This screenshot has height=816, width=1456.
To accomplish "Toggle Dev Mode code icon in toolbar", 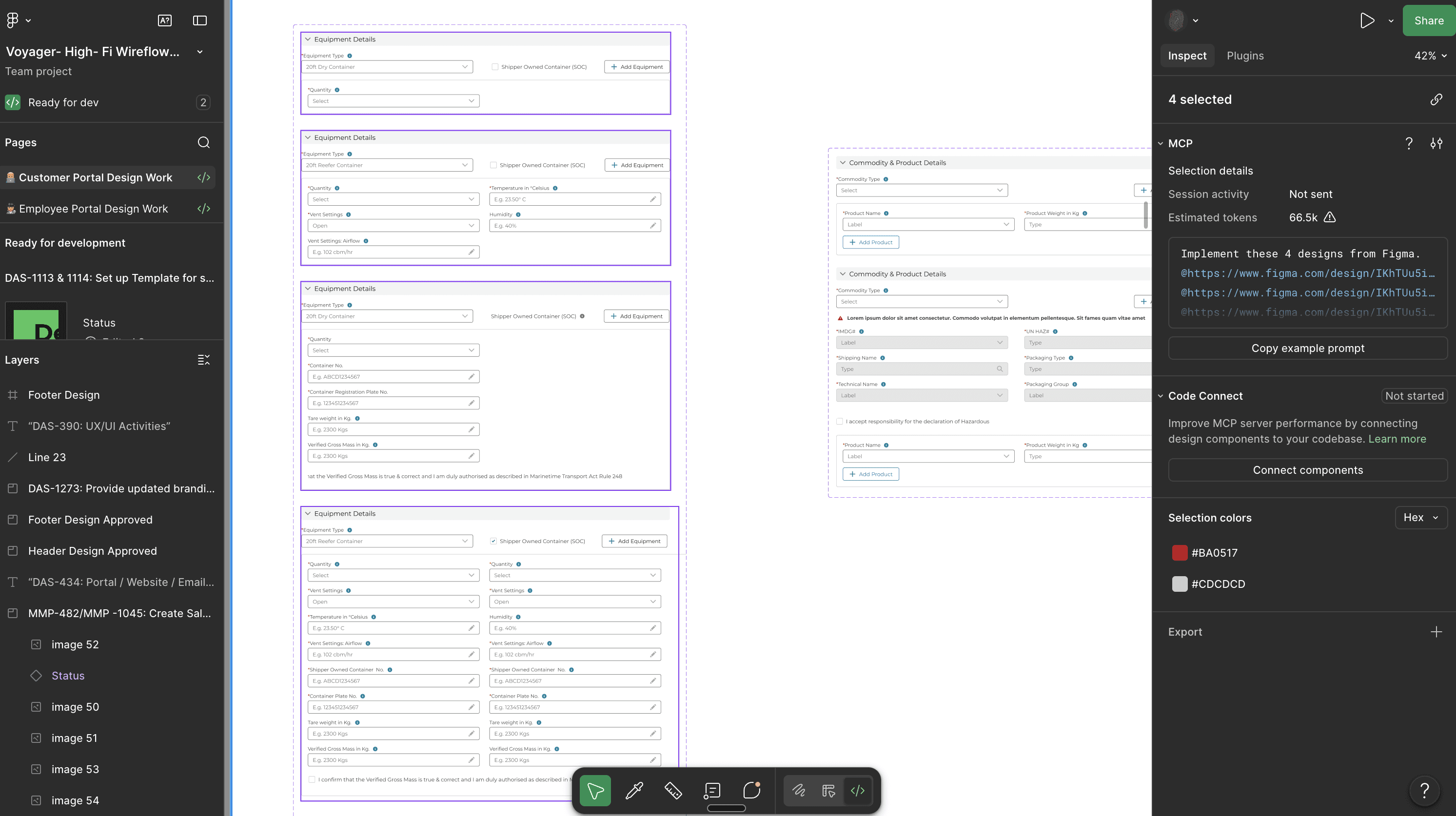I will [857, 791].
